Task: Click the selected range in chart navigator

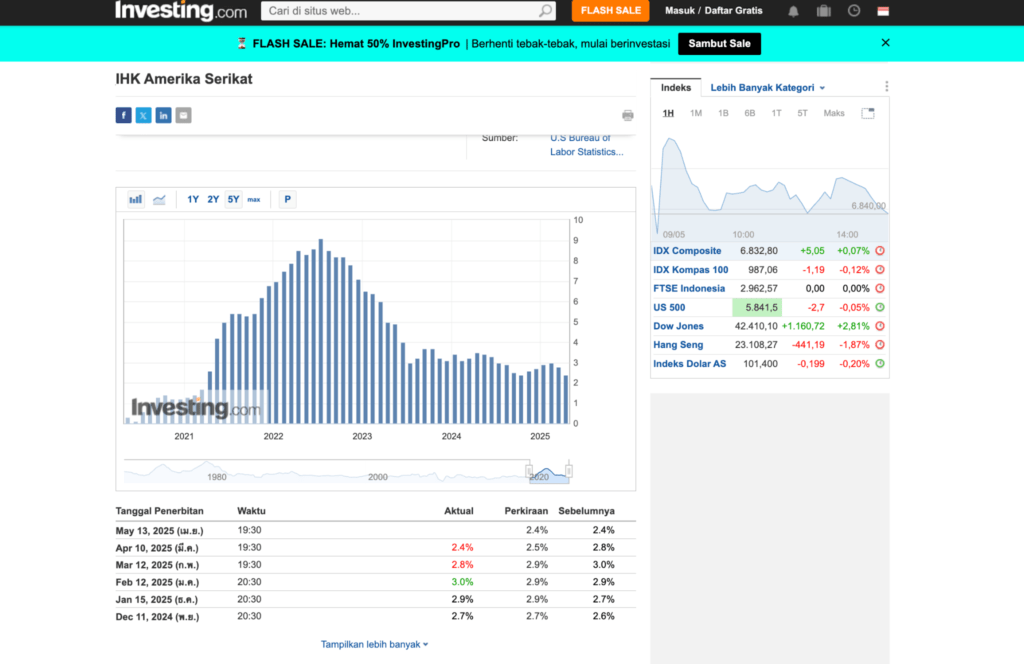Action: 549,472
